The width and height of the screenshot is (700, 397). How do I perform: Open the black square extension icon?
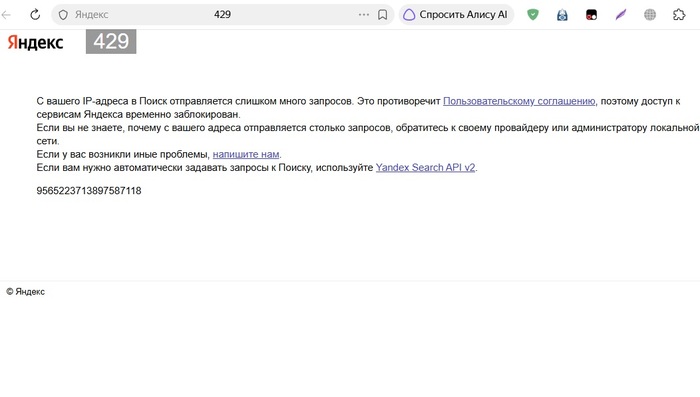592,15
